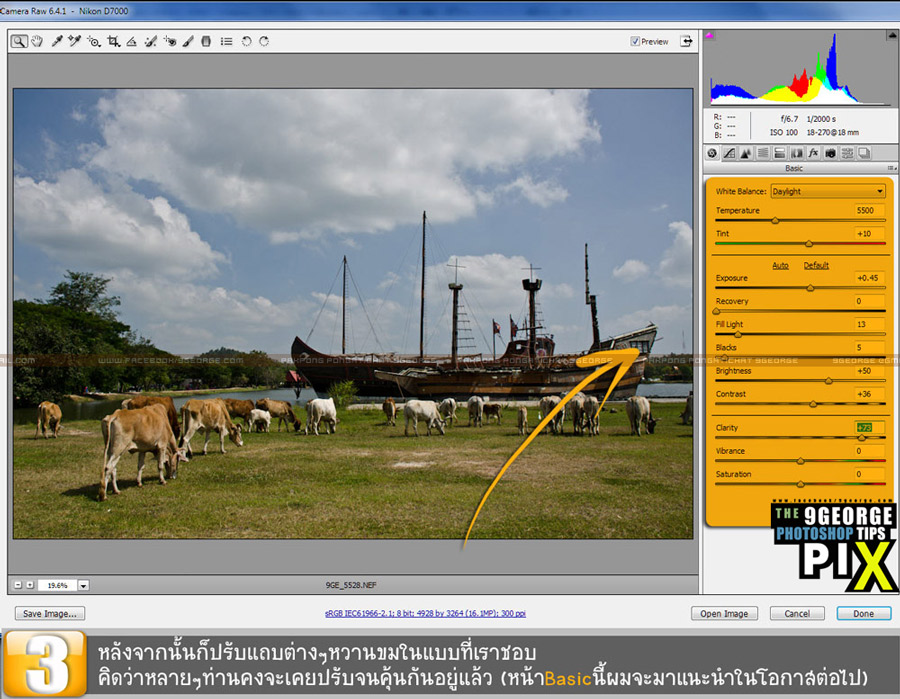Click the Save Image... button
This screenshot has width=900, height=699.
[49, 613]
